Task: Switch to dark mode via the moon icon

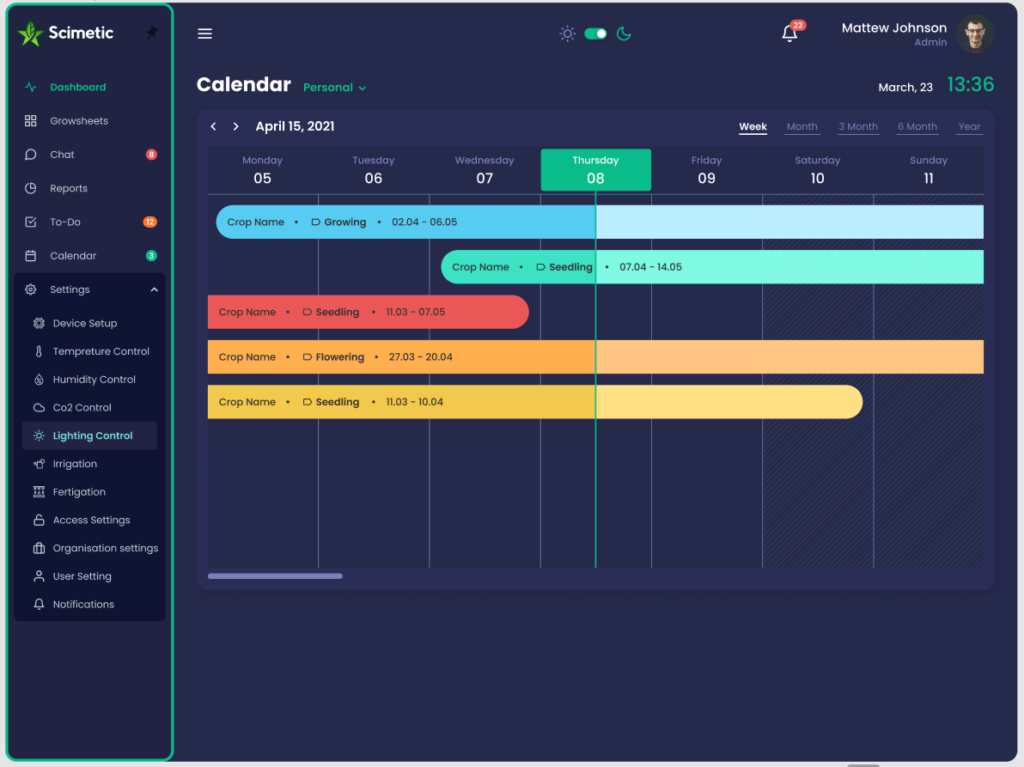Action: [x=623, y=33]
